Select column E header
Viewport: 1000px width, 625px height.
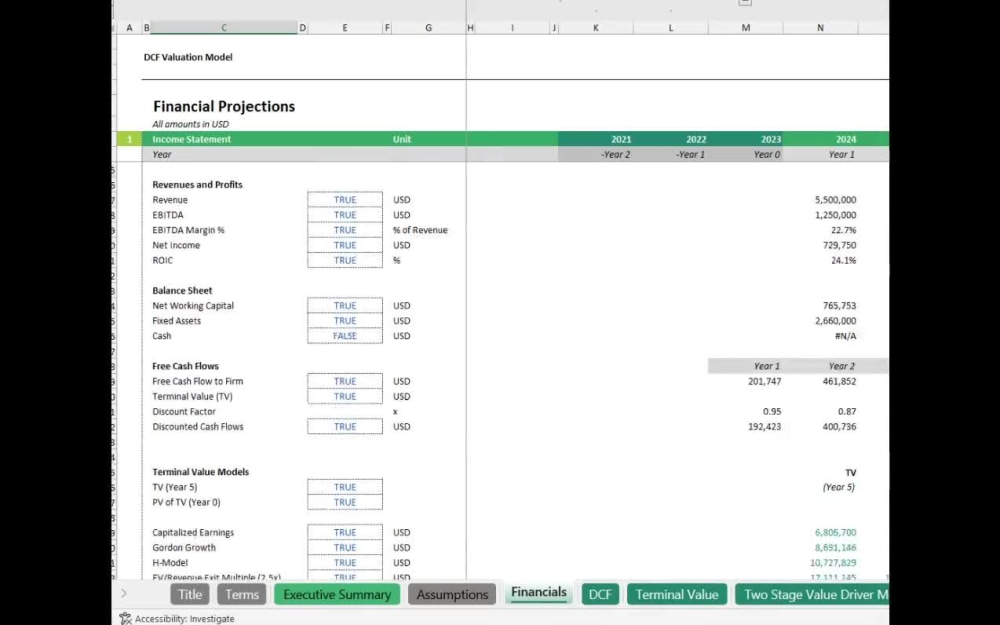click(345, 27)
